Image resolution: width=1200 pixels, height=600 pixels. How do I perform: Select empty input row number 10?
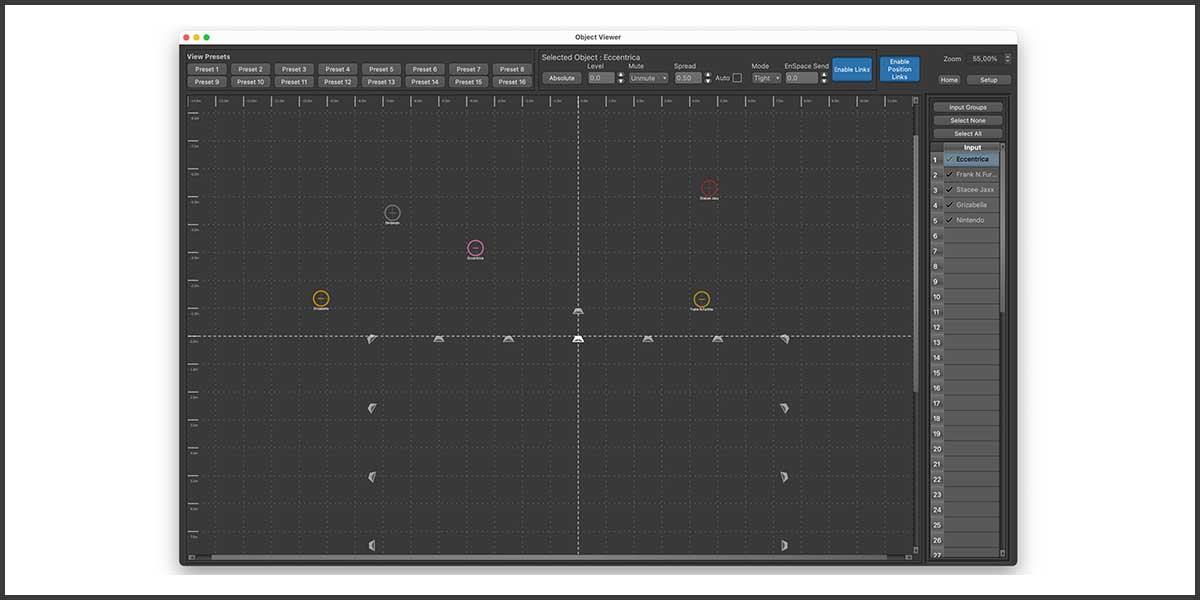pyautogui.click(x=971, y=296)
